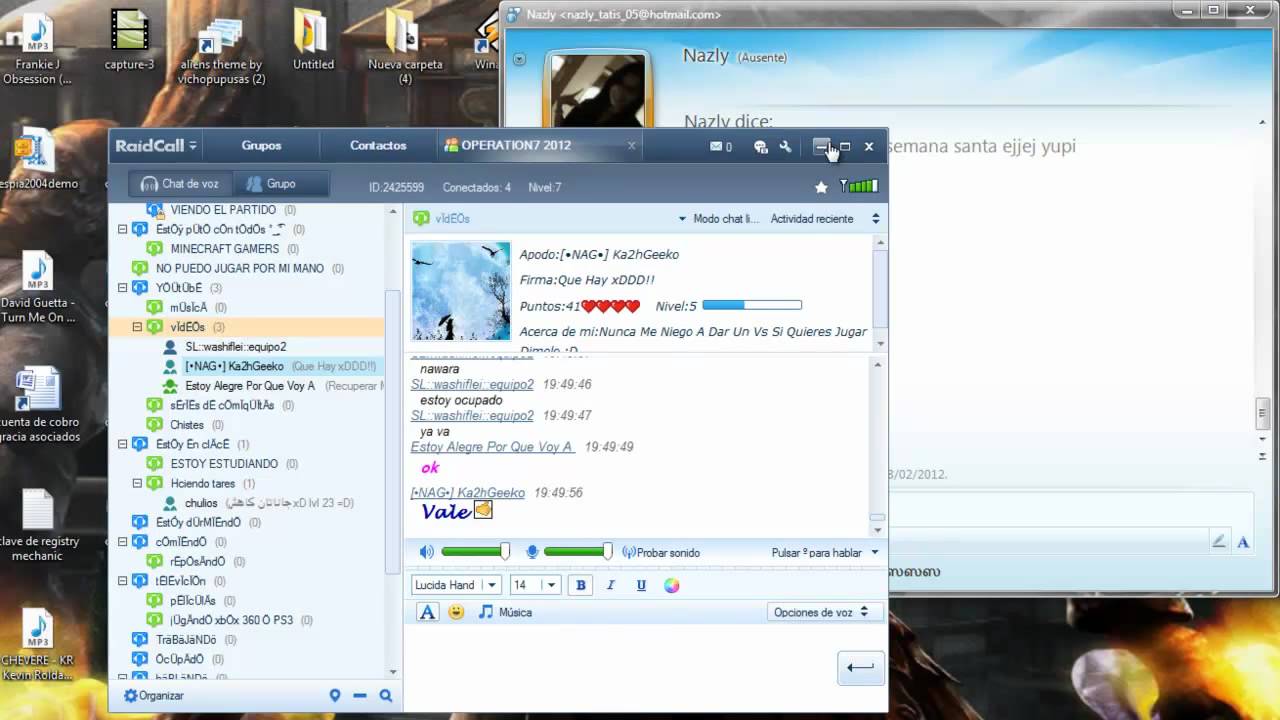Add channel to favorites with star icon
Screen dimensions: 1280x720
tap(821, 187)
